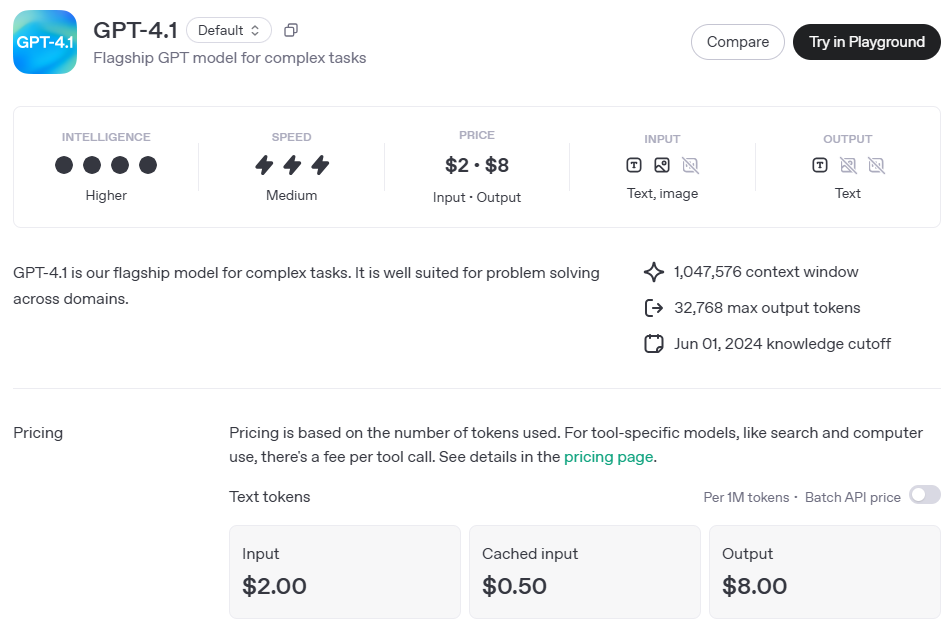Click the unsupported audio output icon
Screen dimensions: 946x623
point(876,165)
